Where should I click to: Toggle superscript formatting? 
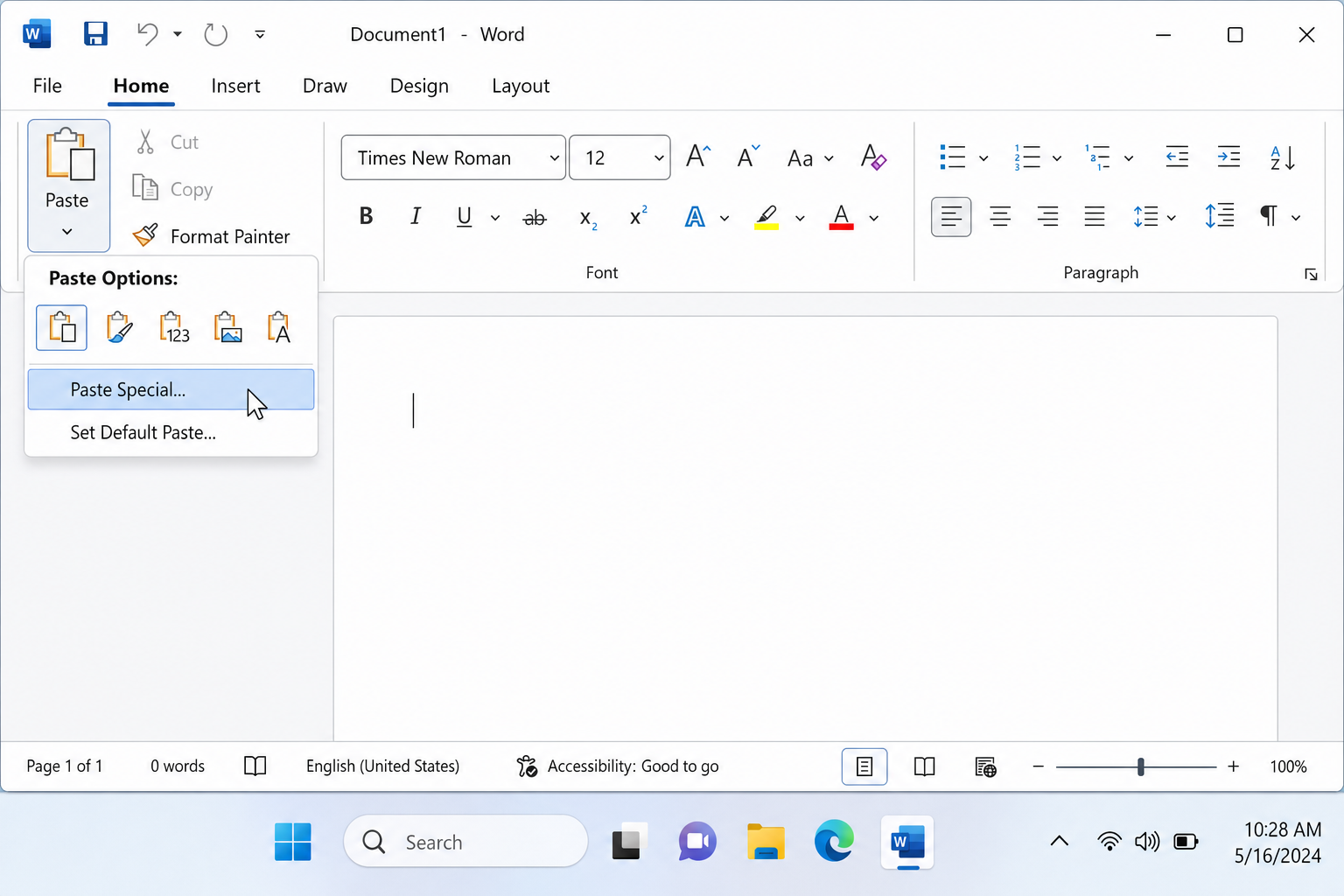[639, 216]
